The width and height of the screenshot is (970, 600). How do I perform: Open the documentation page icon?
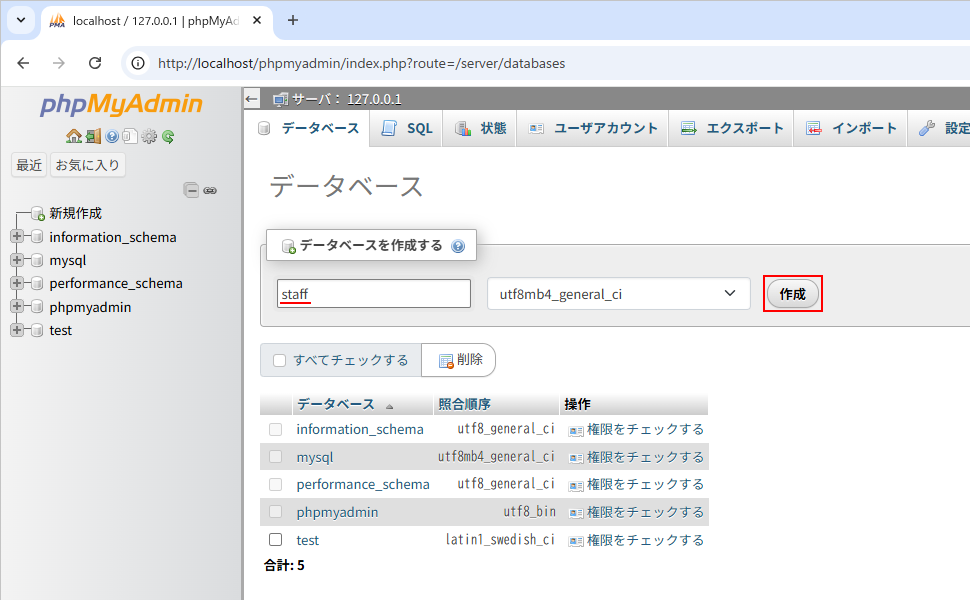click(130, 135)
